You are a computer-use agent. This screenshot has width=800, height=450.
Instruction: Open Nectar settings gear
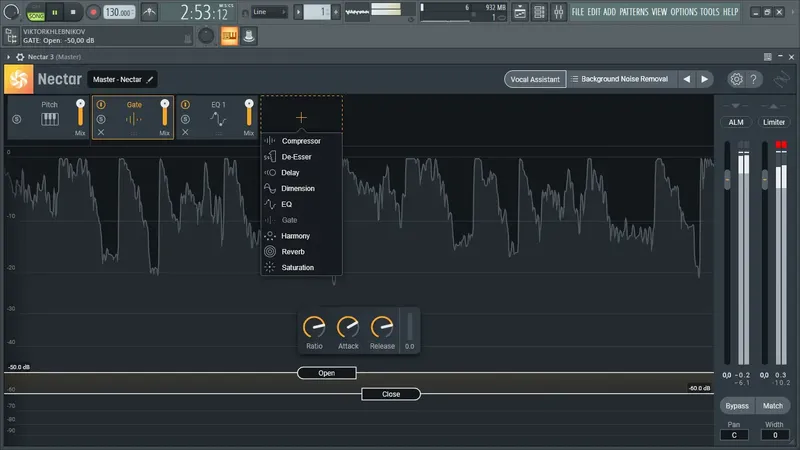736,79
